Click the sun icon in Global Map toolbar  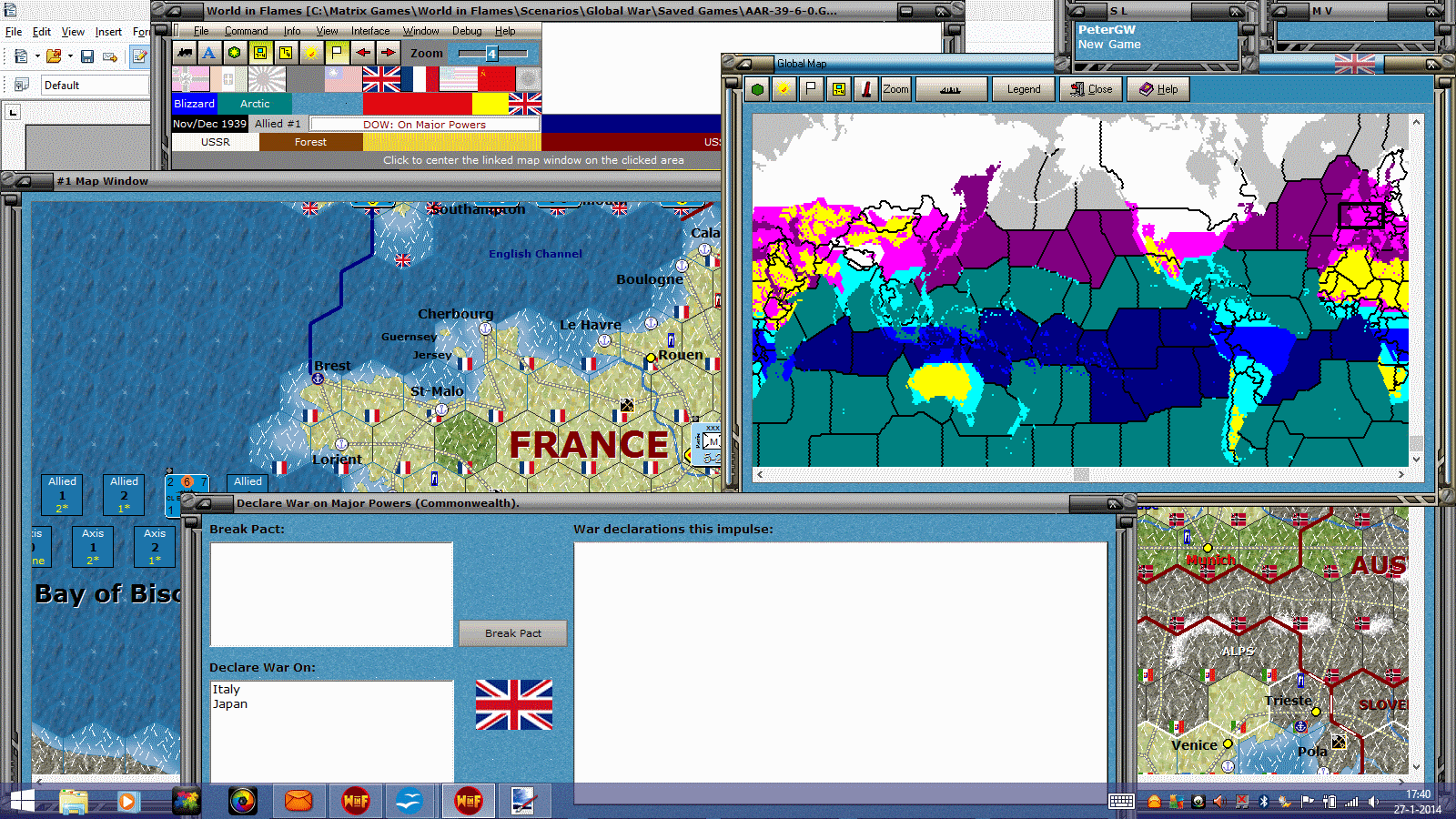click(784, 89)
